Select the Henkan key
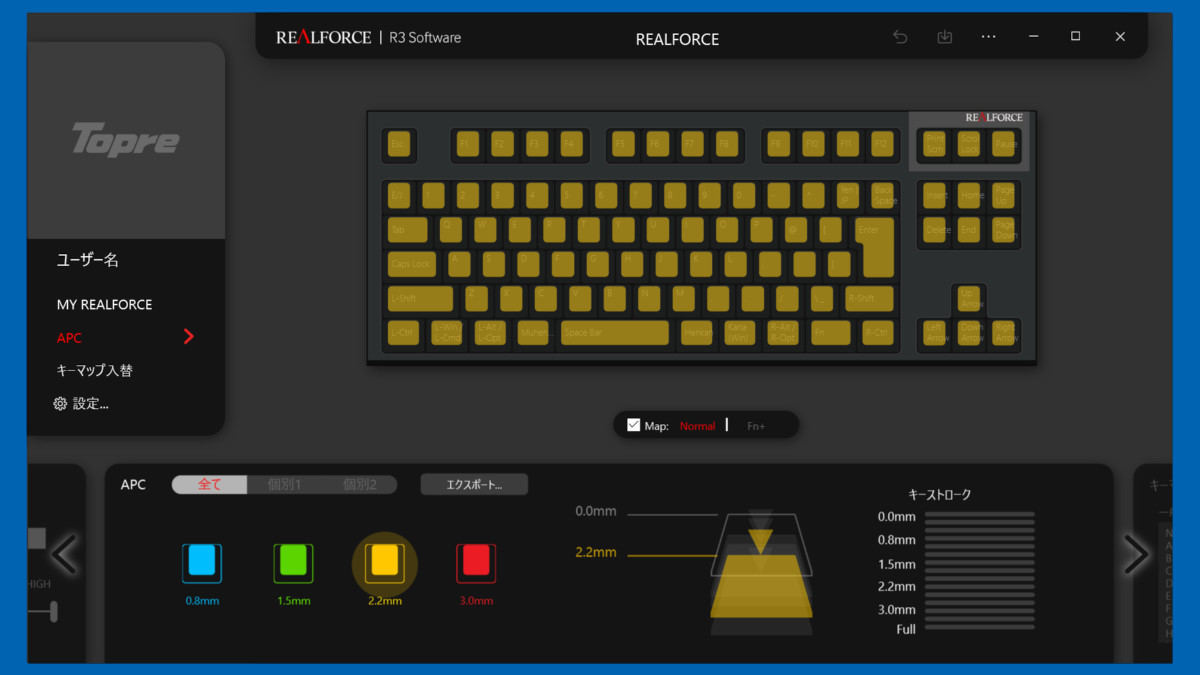Viewport: 1200px width, 675px height. (697, 333)
